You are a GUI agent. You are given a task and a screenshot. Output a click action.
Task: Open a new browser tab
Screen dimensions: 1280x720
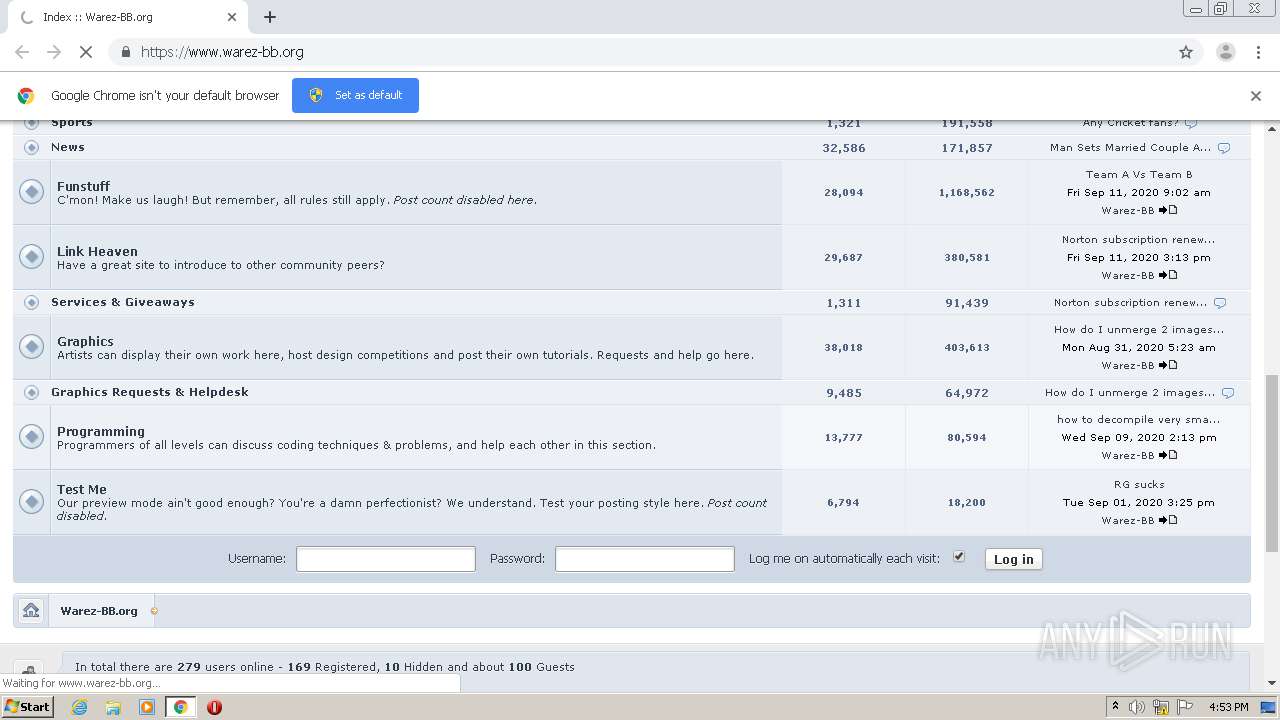pos(270,17)
